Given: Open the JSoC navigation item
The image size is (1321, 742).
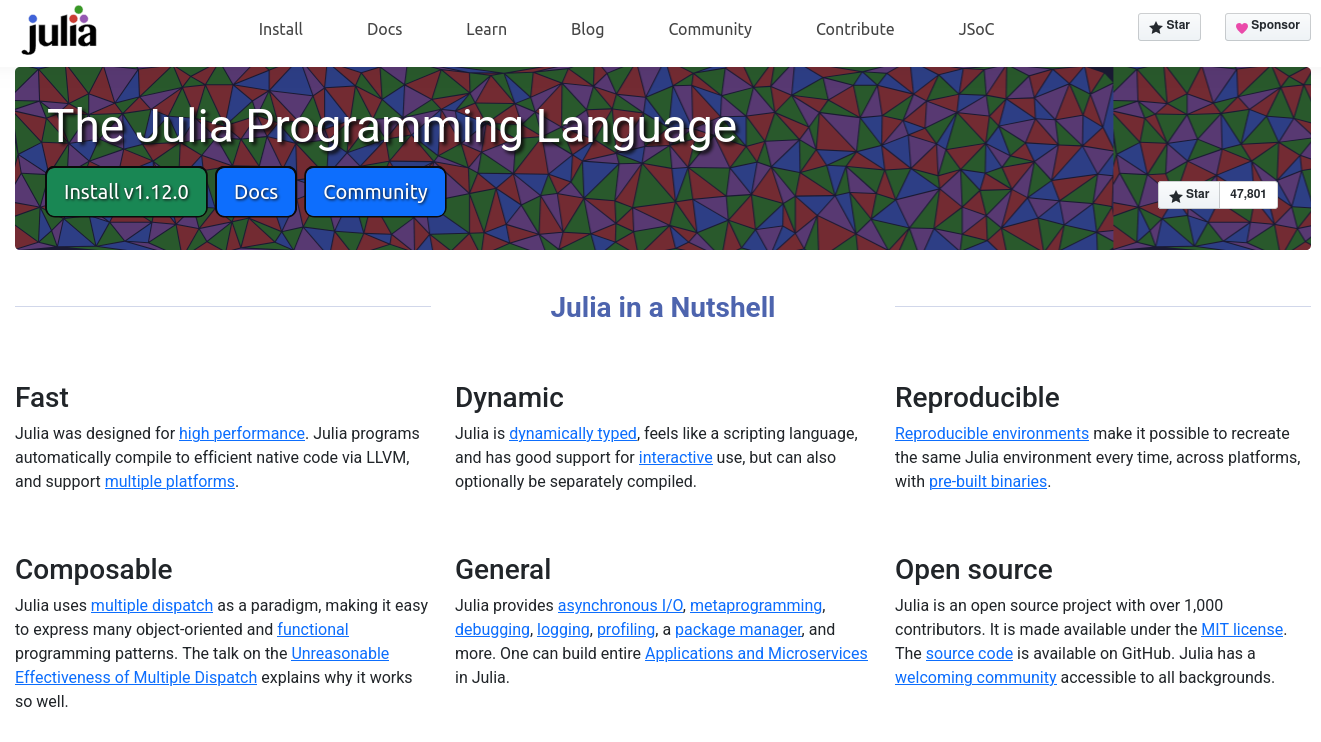Looking at the screenshot, I should pos(976,29).
